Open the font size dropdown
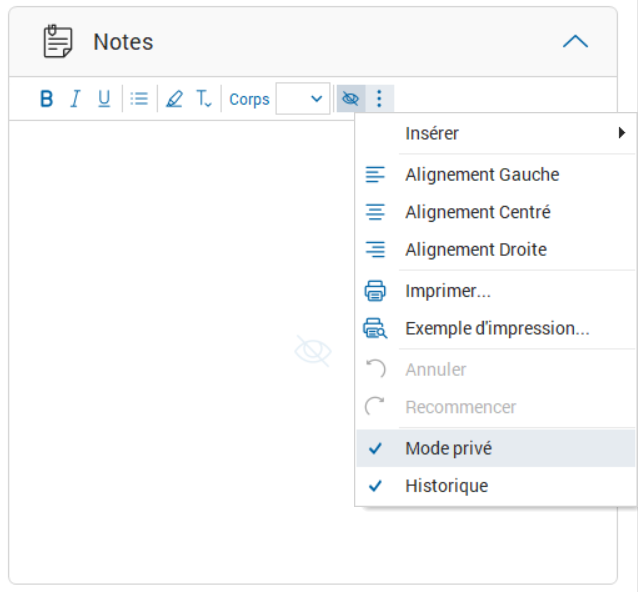 (304, 99)
